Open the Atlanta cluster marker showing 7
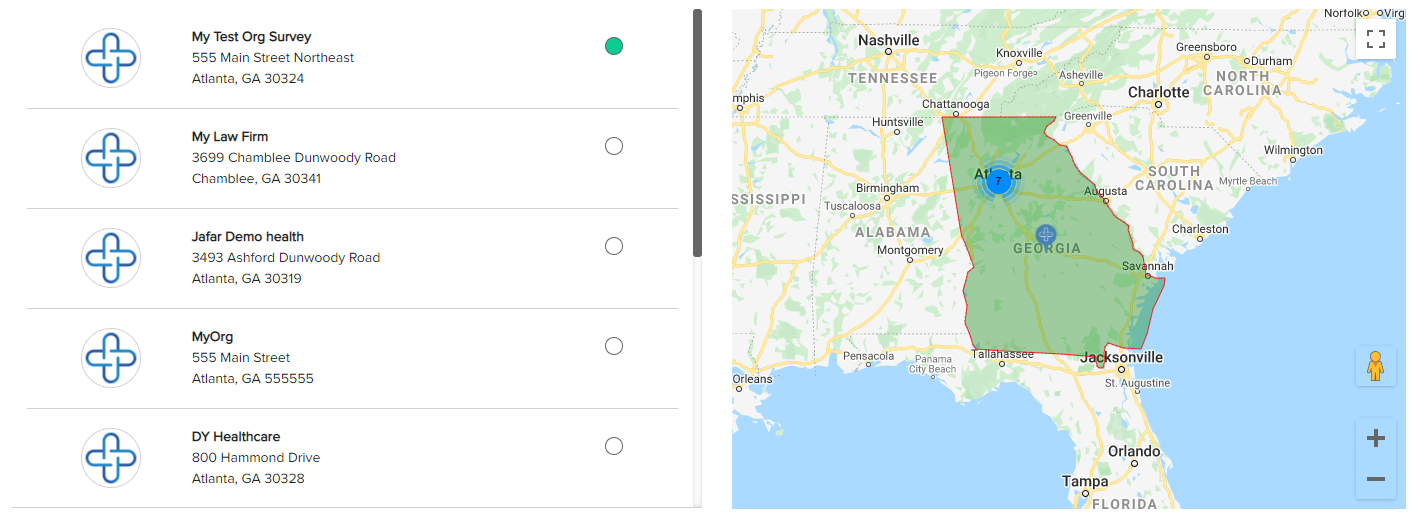 tap(998, 181)
